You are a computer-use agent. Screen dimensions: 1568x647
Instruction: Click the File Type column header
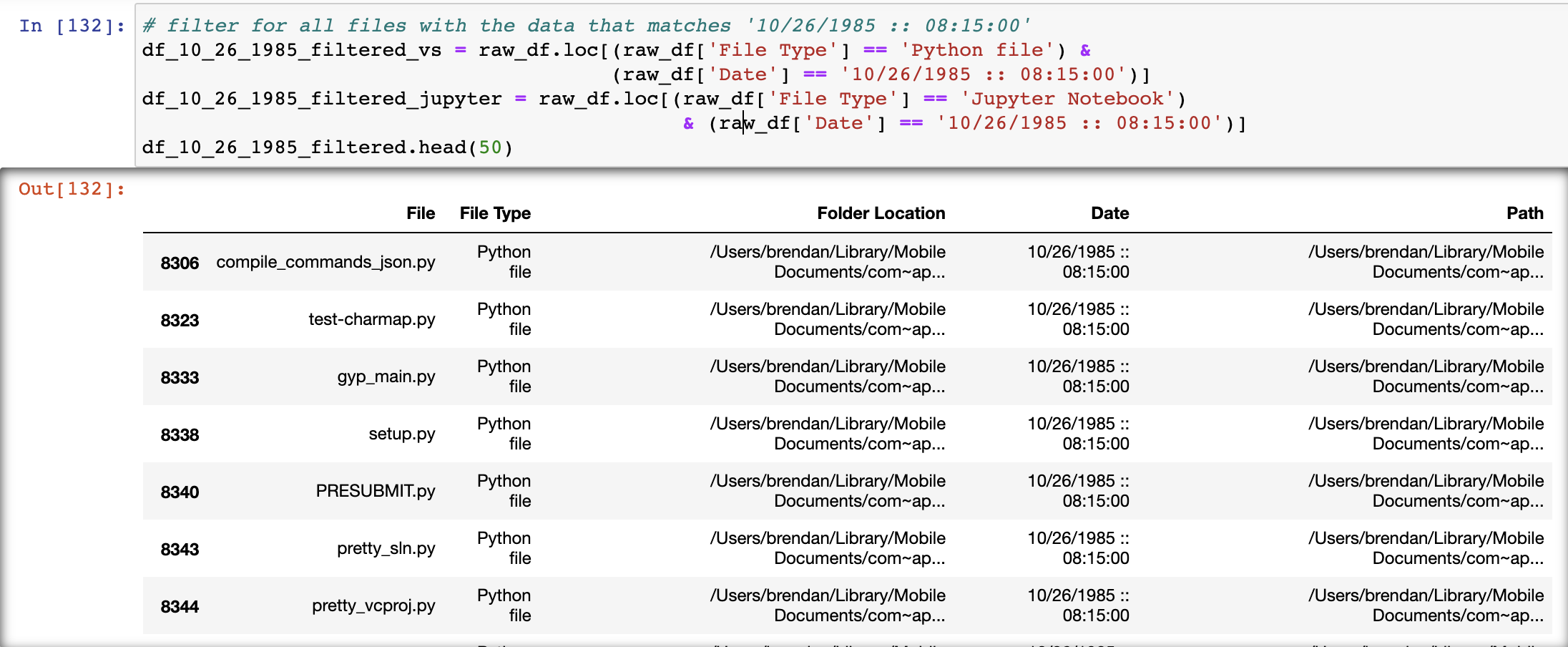tap(495, 213)
